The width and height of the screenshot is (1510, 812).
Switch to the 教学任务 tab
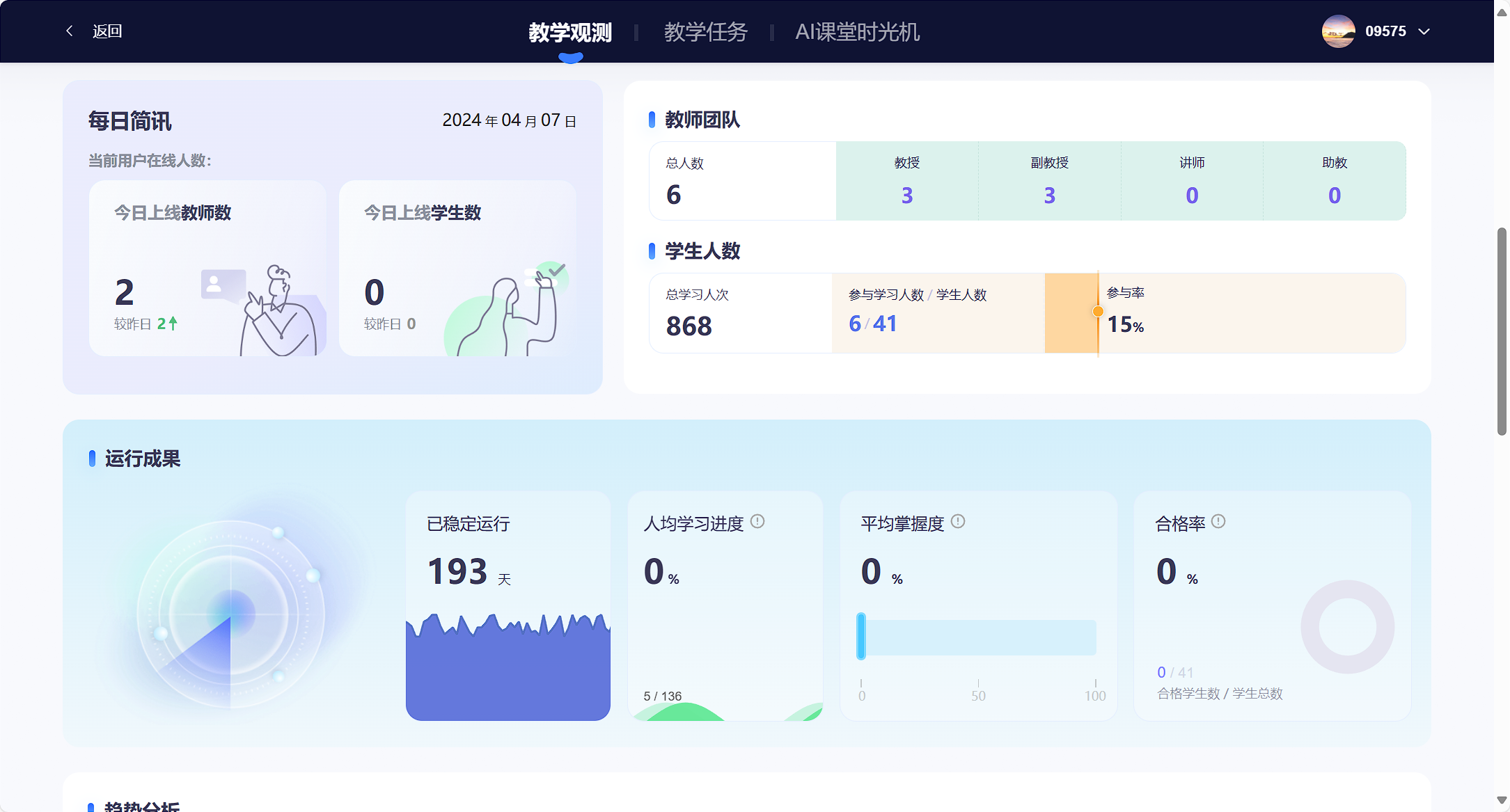[705, 32]
